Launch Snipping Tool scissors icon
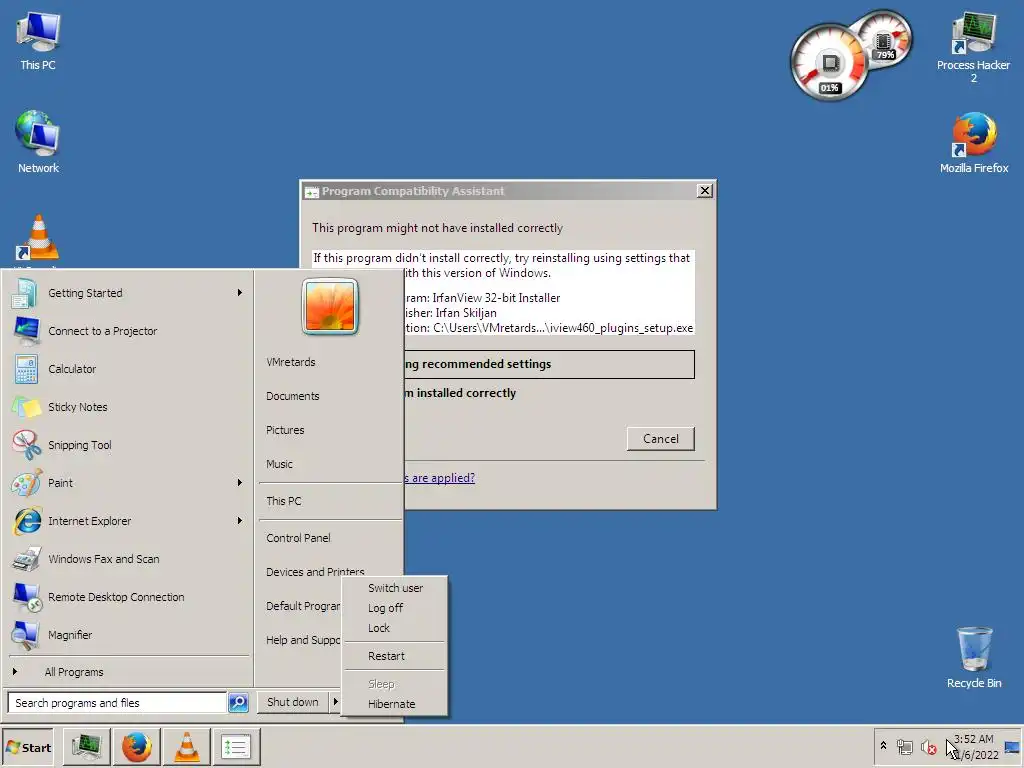The height and width of the screenshot is (768, 1024). [x=26, y=445]
